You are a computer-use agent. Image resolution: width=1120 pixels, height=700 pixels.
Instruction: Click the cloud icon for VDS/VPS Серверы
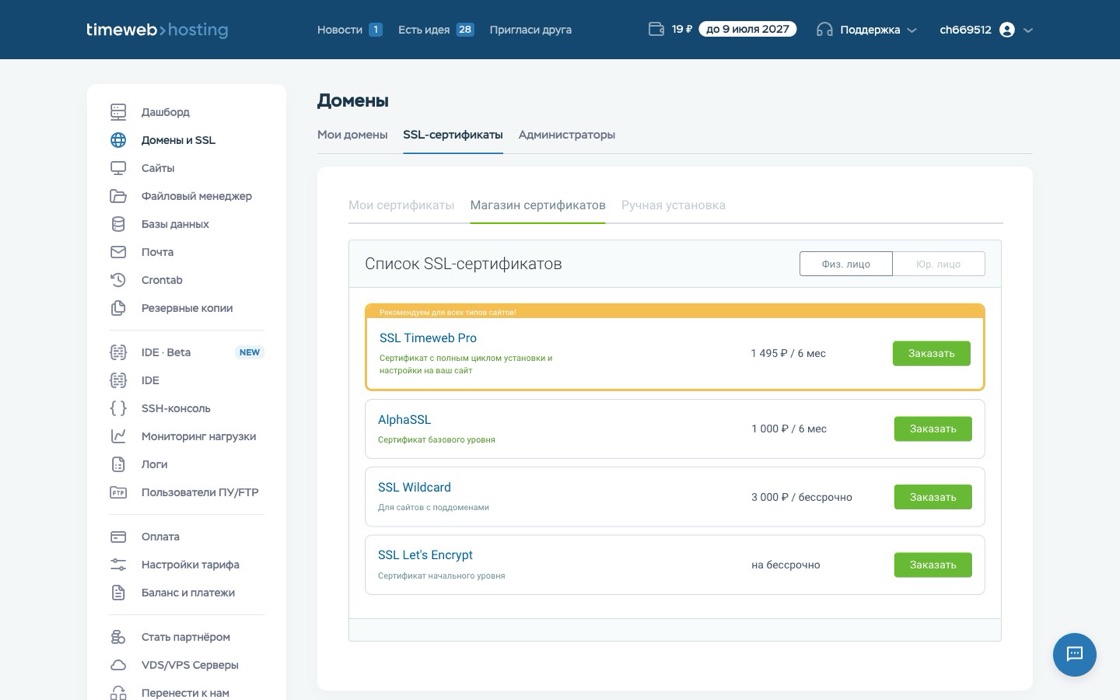(x=118, y=665)
